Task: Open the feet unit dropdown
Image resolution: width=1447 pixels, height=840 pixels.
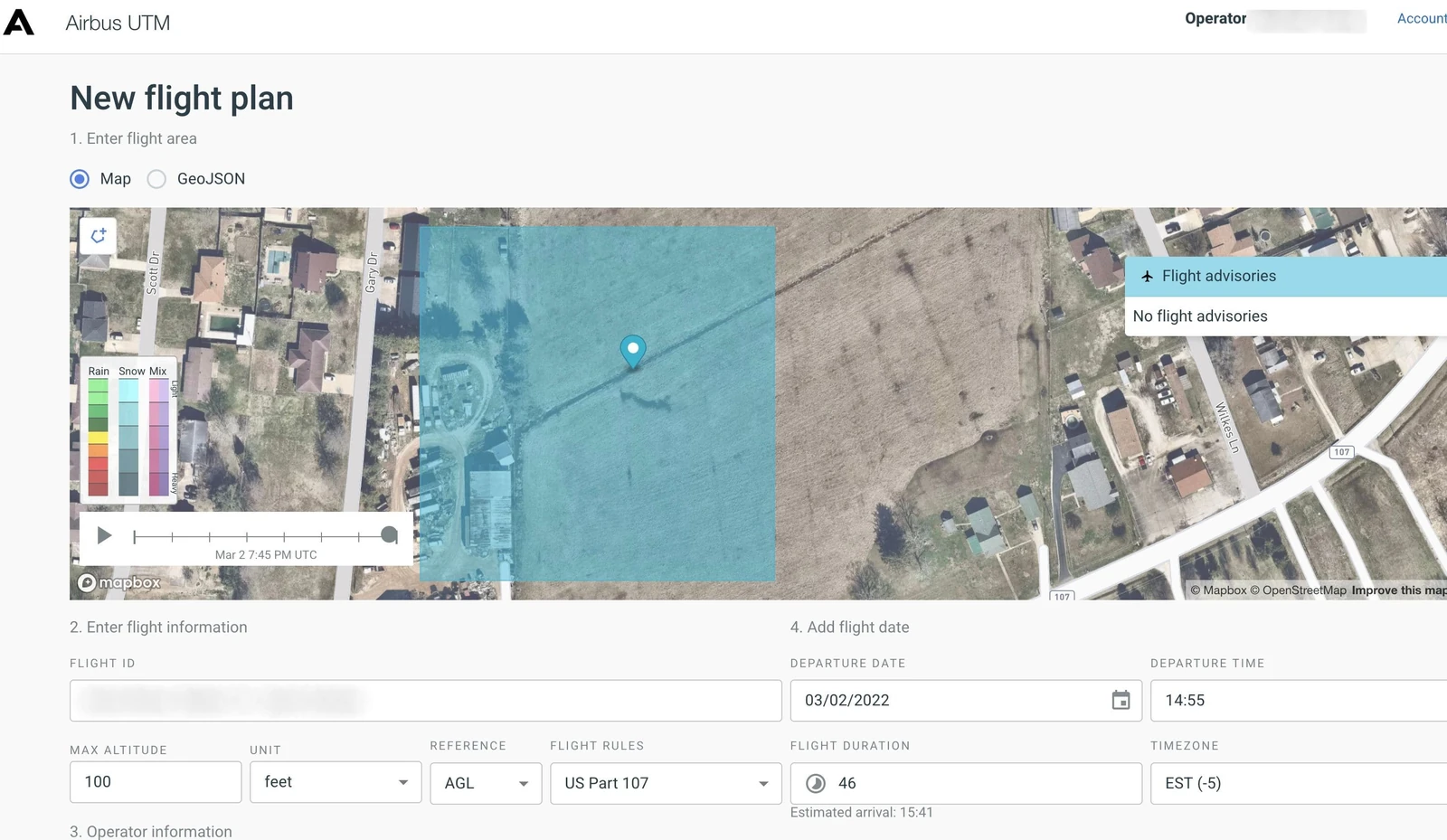Action: point(336,782)
